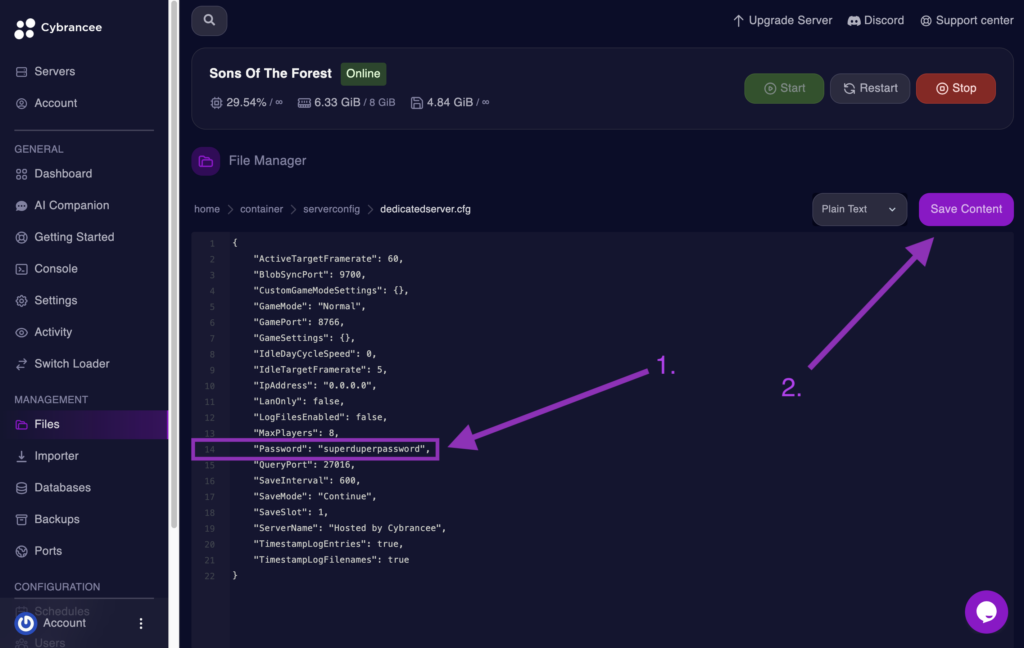The image size is (1024, 648).
Task: Open the Ports page
Action: (x=48, y=551)
